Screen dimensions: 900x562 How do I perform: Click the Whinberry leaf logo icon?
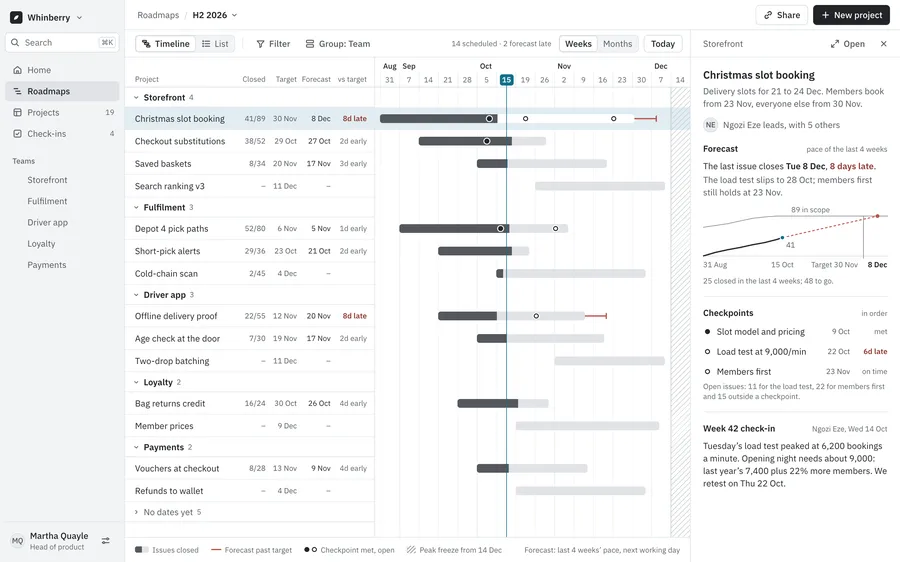(16, 17)
